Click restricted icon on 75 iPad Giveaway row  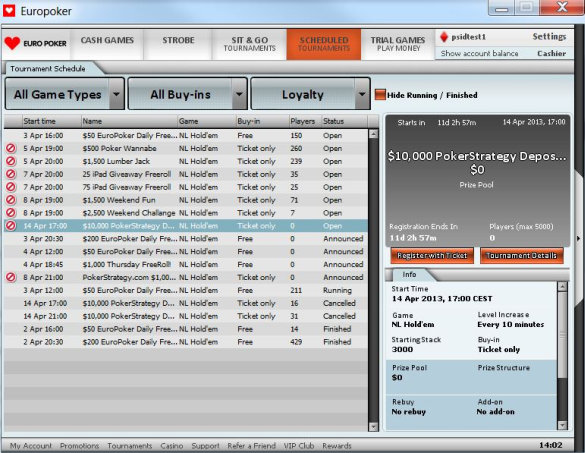(11, 187)
